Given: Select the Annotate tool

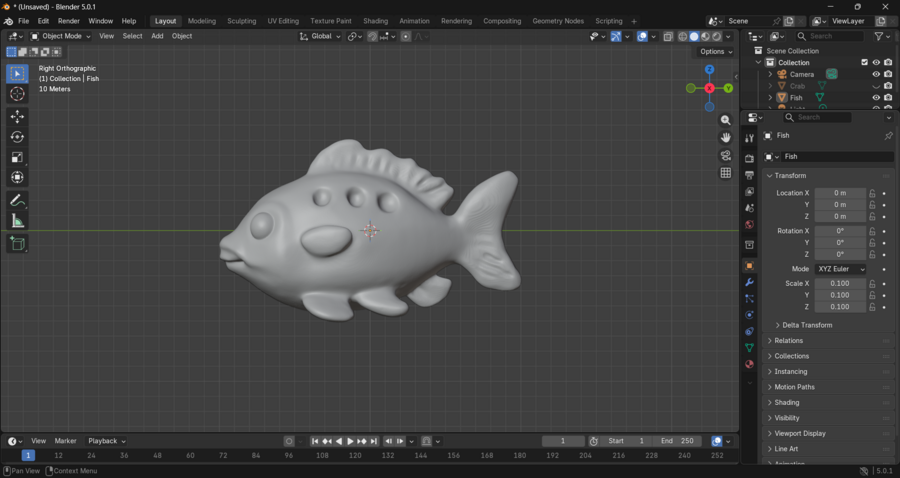Looking at the screenshot, I should [17, 201].
